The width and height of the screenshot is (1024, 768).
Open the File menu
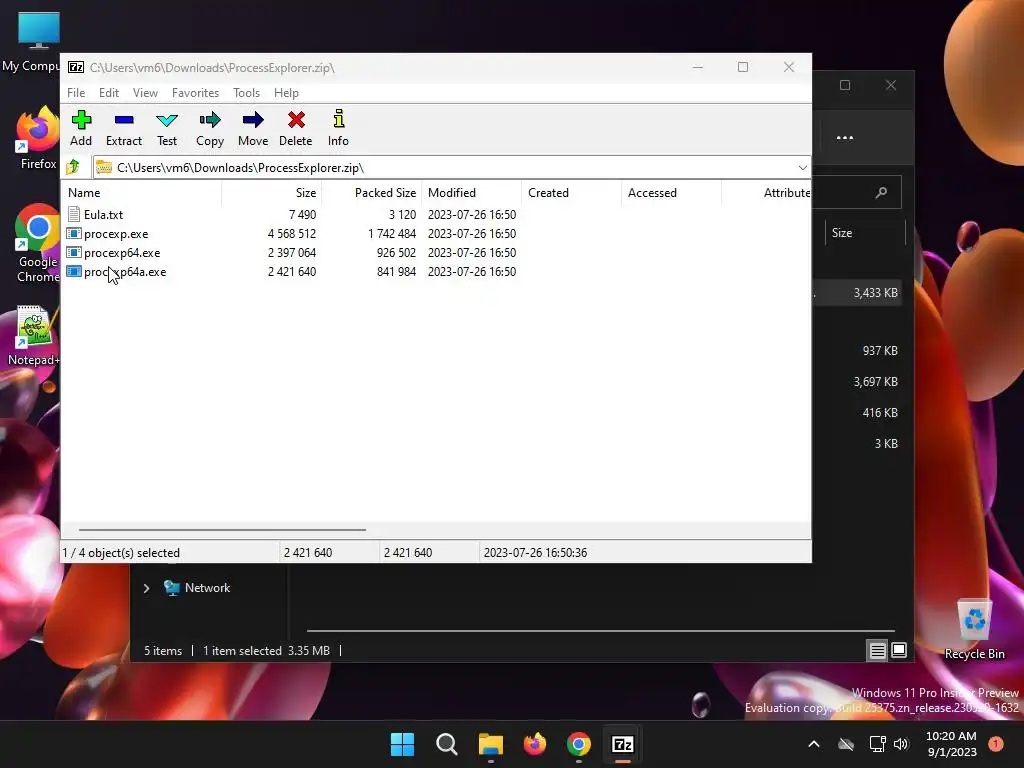click(76, 93)
